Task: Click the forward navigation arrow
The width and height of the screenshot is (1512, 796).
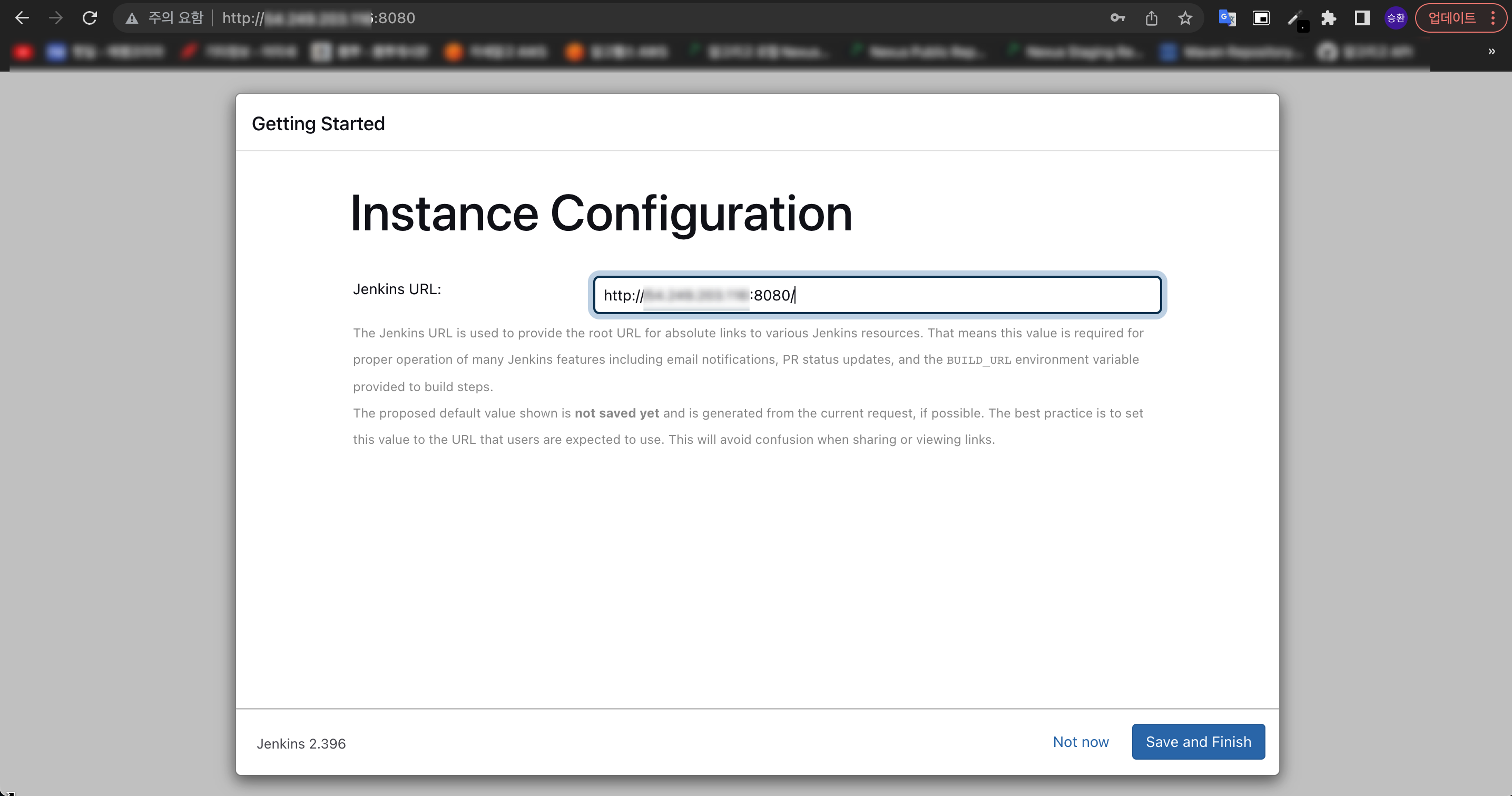Action: coord(56,18)
